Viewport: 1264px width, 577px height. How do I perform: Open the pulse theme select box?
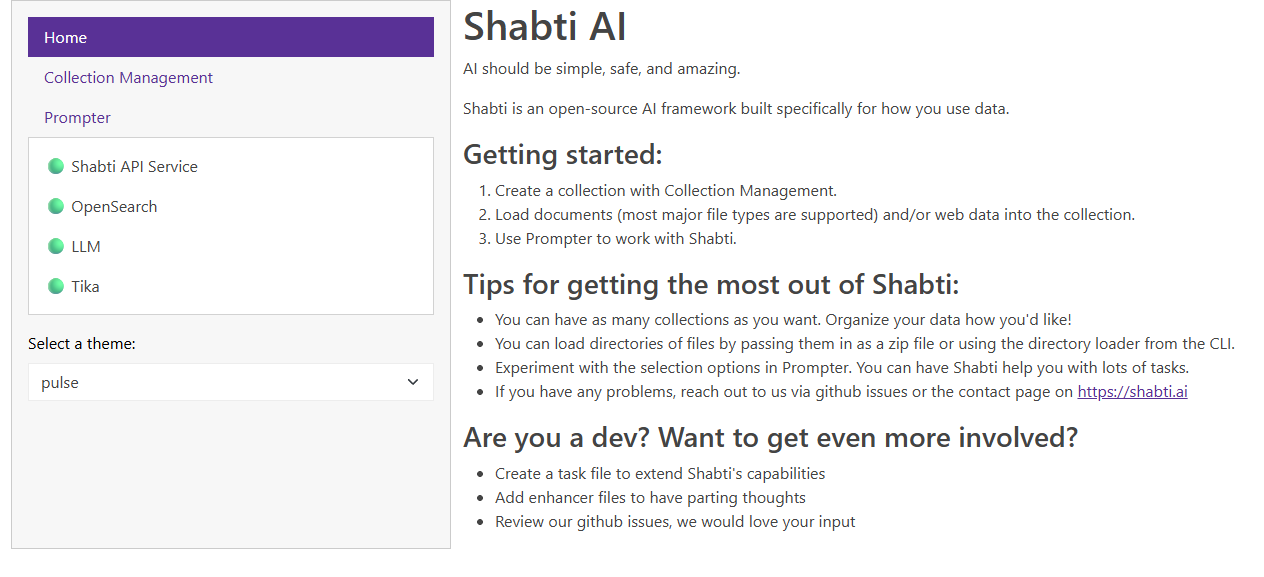[231, 382]
